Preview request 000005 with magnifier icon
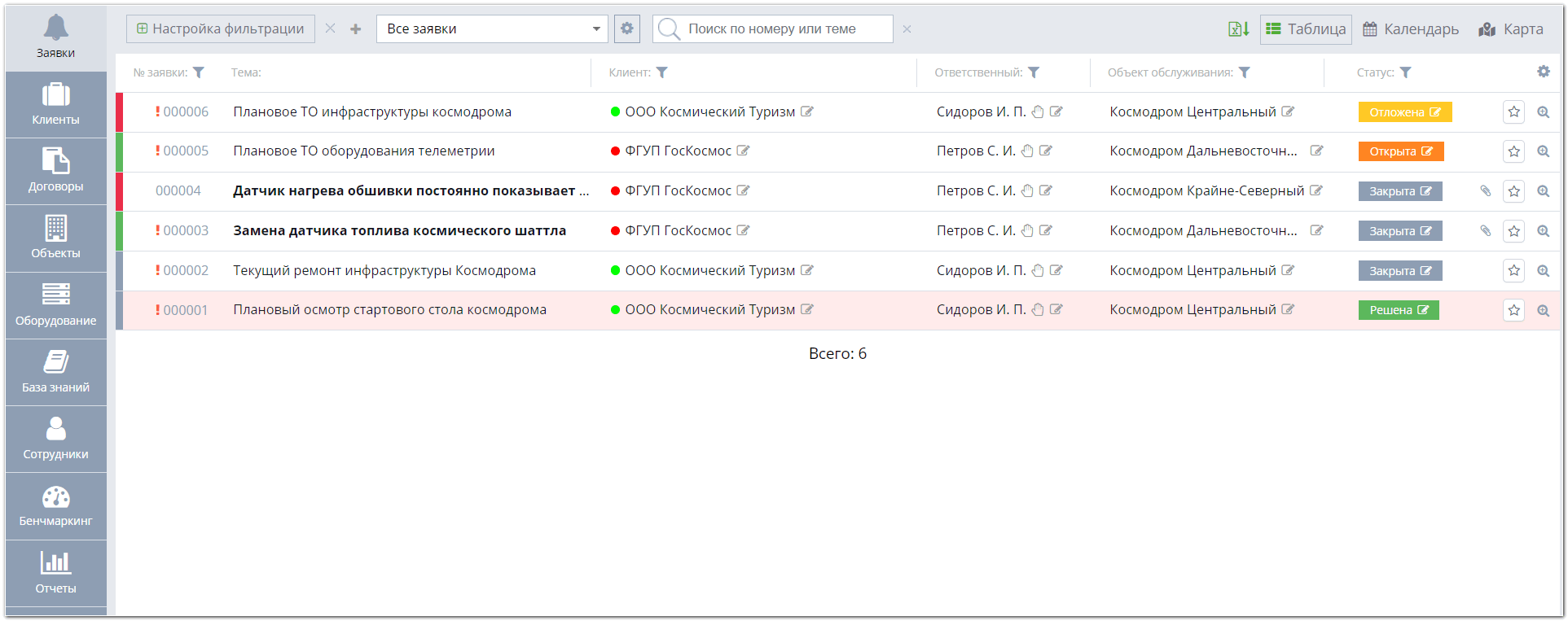The image size is (1568, 621). pyautogui.click(x=1544, y=151)
